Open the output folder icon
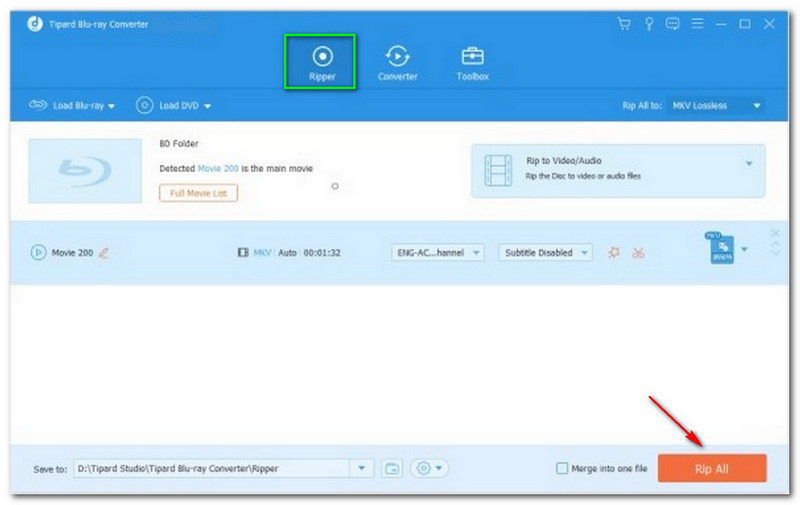 [x=391, y=468]
